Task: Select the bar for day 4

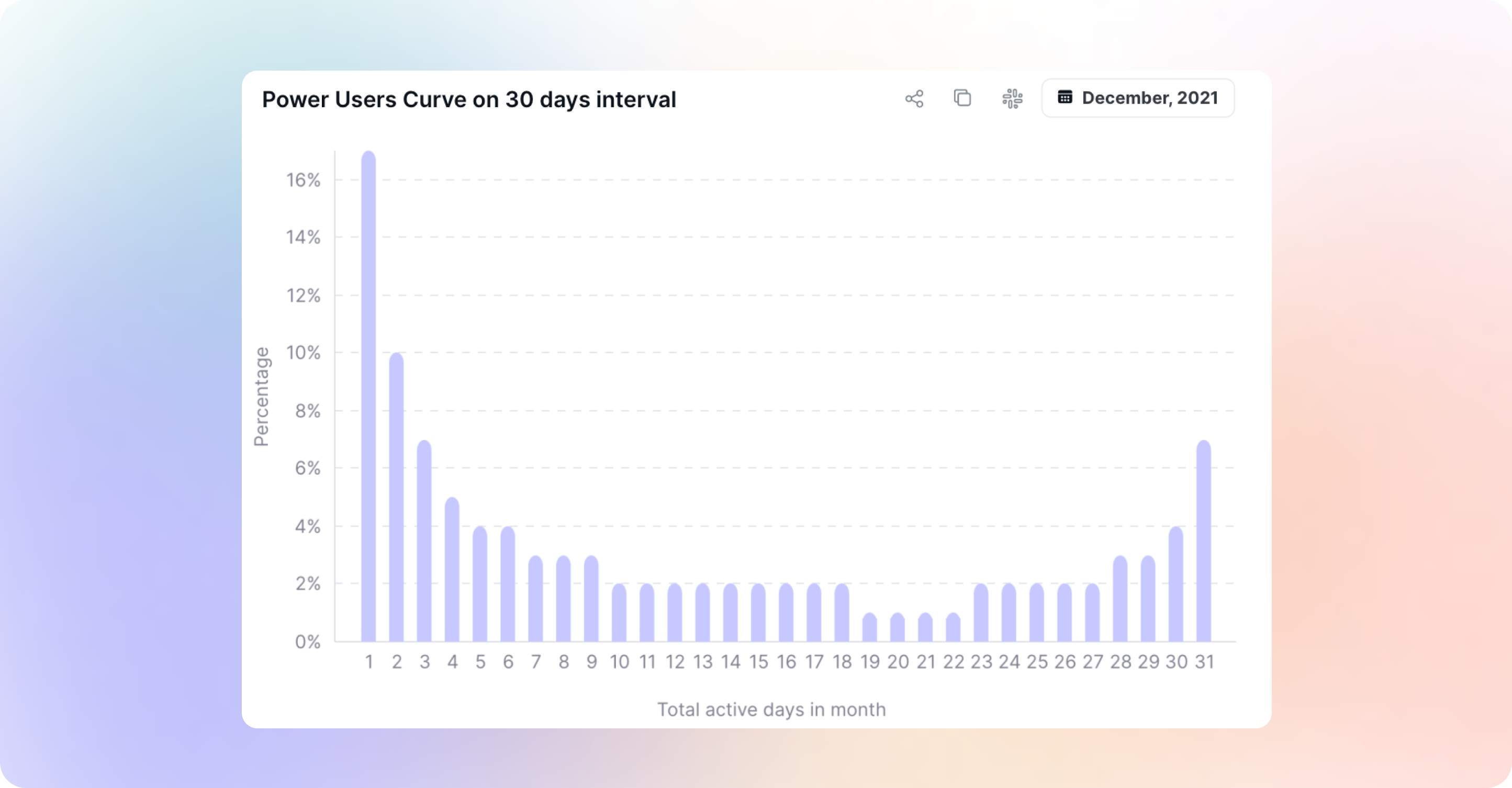Action: click(x=452, y=569)
